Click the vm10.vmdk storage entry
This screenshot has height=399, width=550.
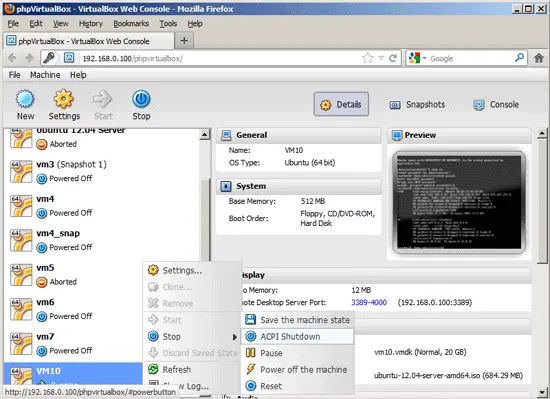(x=420, y=352)
